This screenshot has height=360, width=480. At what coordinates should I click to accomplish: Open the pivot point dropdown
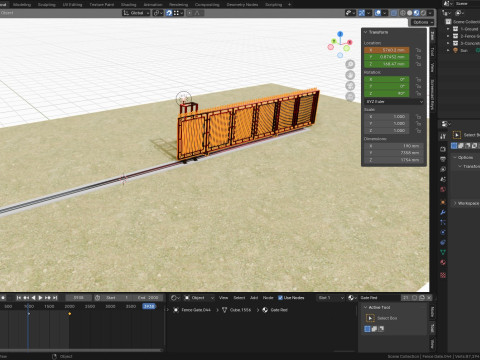[158, 13]
